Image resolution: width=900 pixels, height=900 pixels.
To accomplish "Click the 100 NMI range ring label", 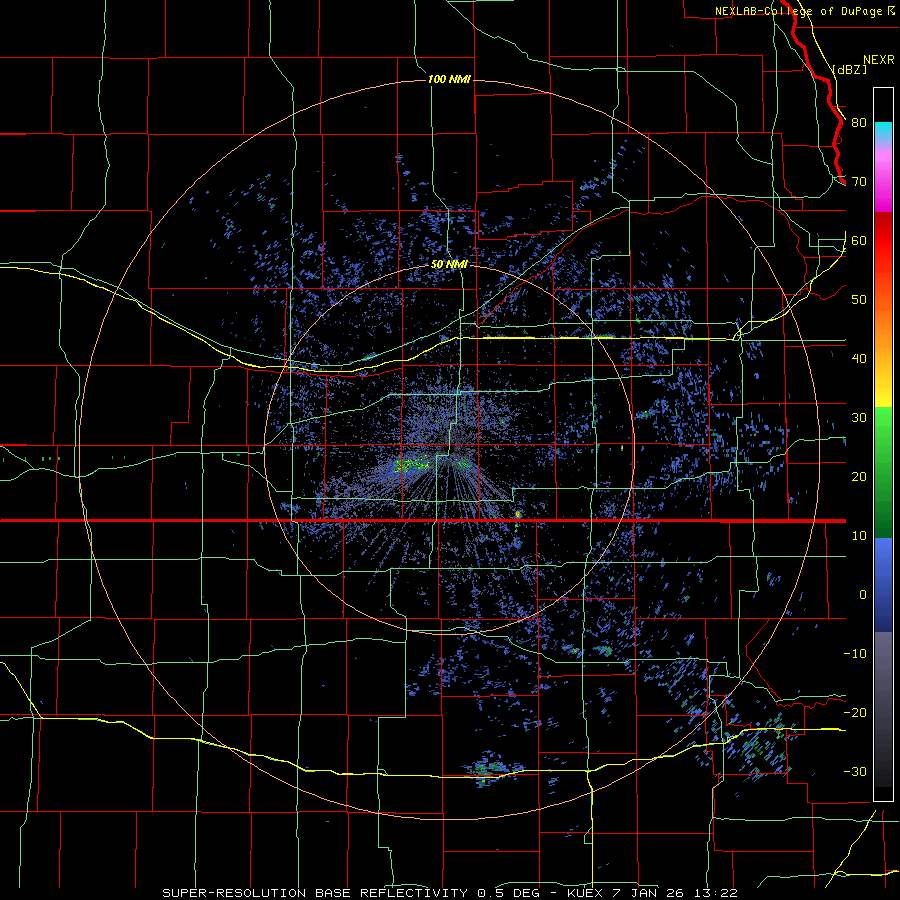I will (x=449, y=79).
